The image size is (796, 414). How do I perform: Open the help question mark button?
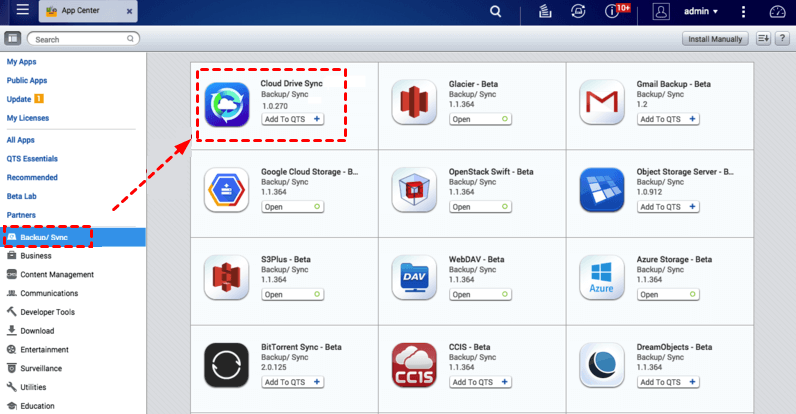point(782,39)
